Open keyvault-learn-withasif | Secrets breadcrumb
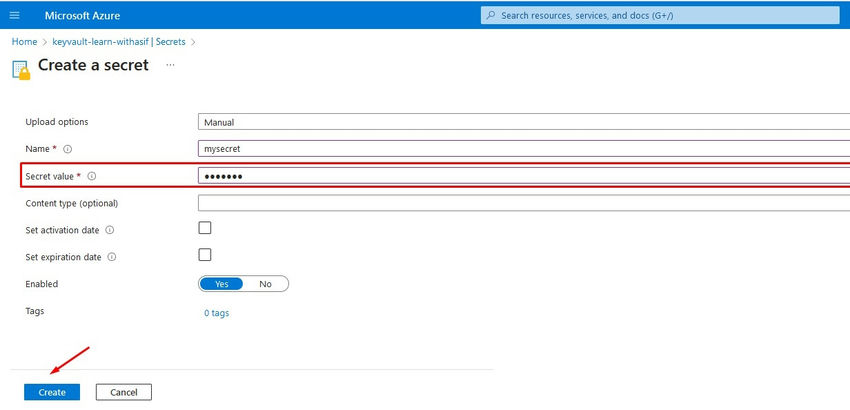Image resolution: width=850 pixels, height=410 pixels. pos(119,42)
